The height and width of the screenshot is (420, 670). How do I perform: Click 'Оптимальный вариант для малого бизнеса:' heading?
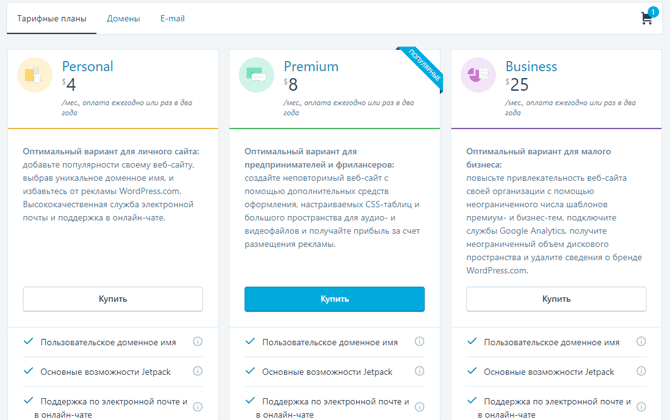[538, 158]
